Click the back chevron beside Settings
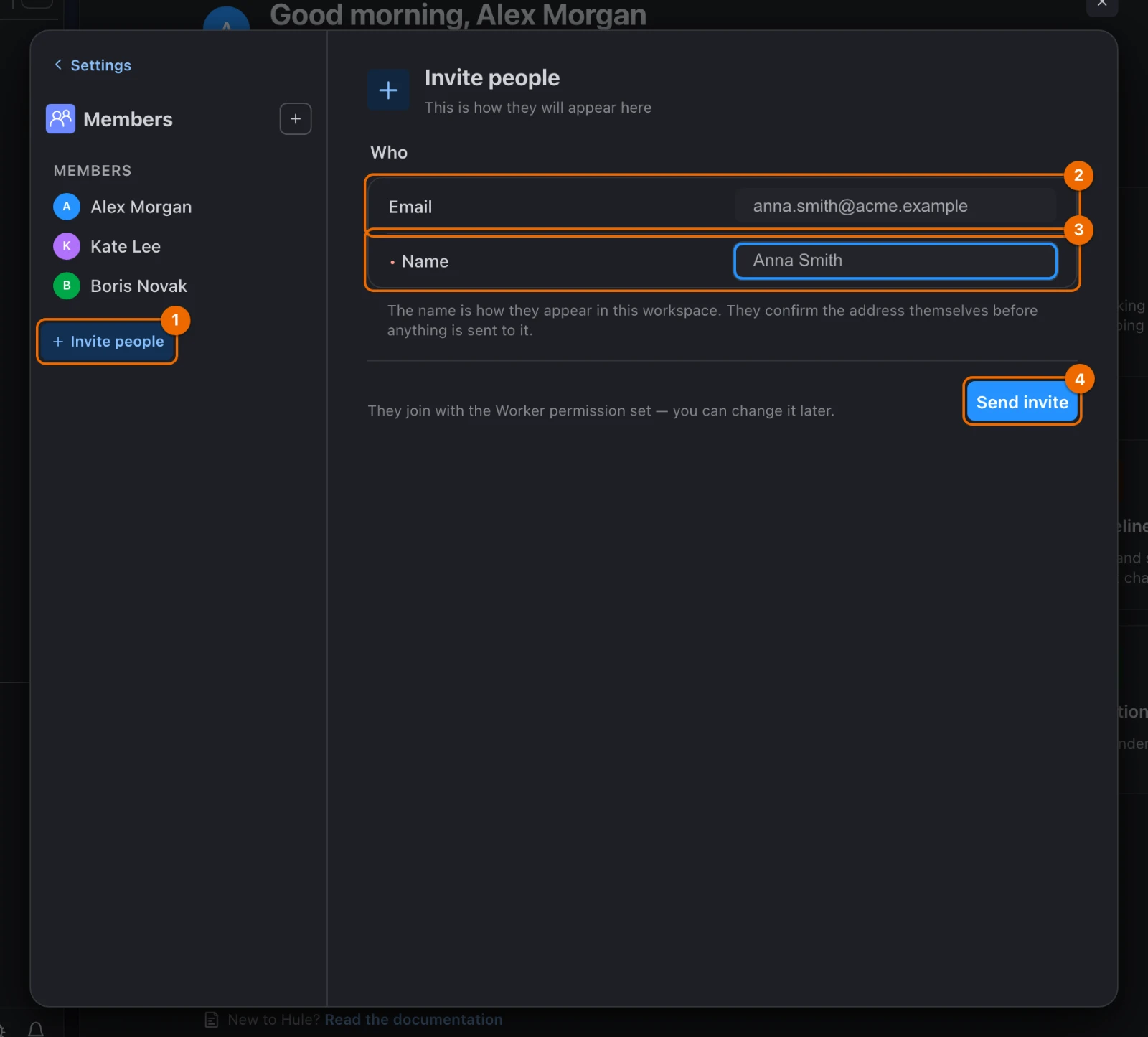Screen dimensions: 1148x1037 [58, 65]
